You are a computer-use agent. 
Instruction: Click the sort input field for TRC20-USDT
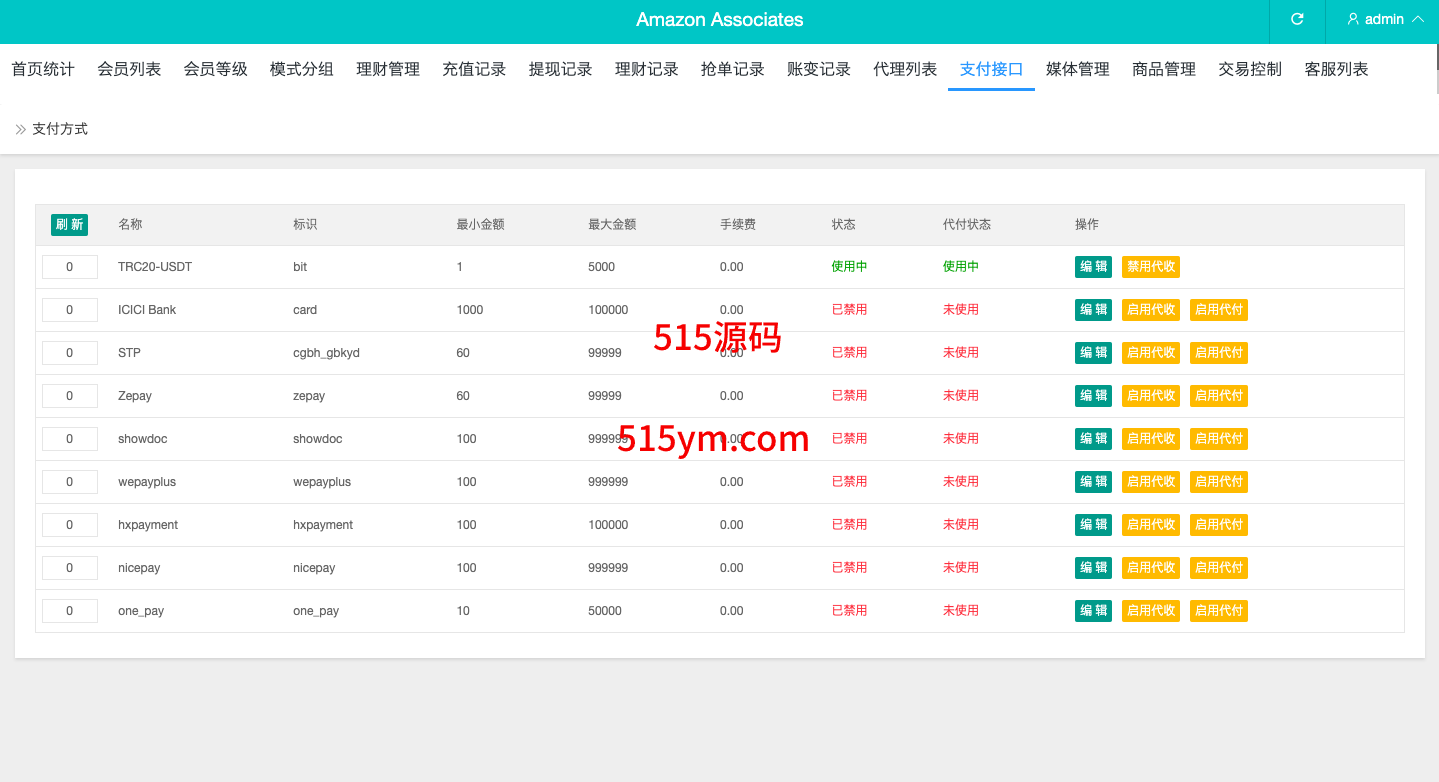point(70,267)
